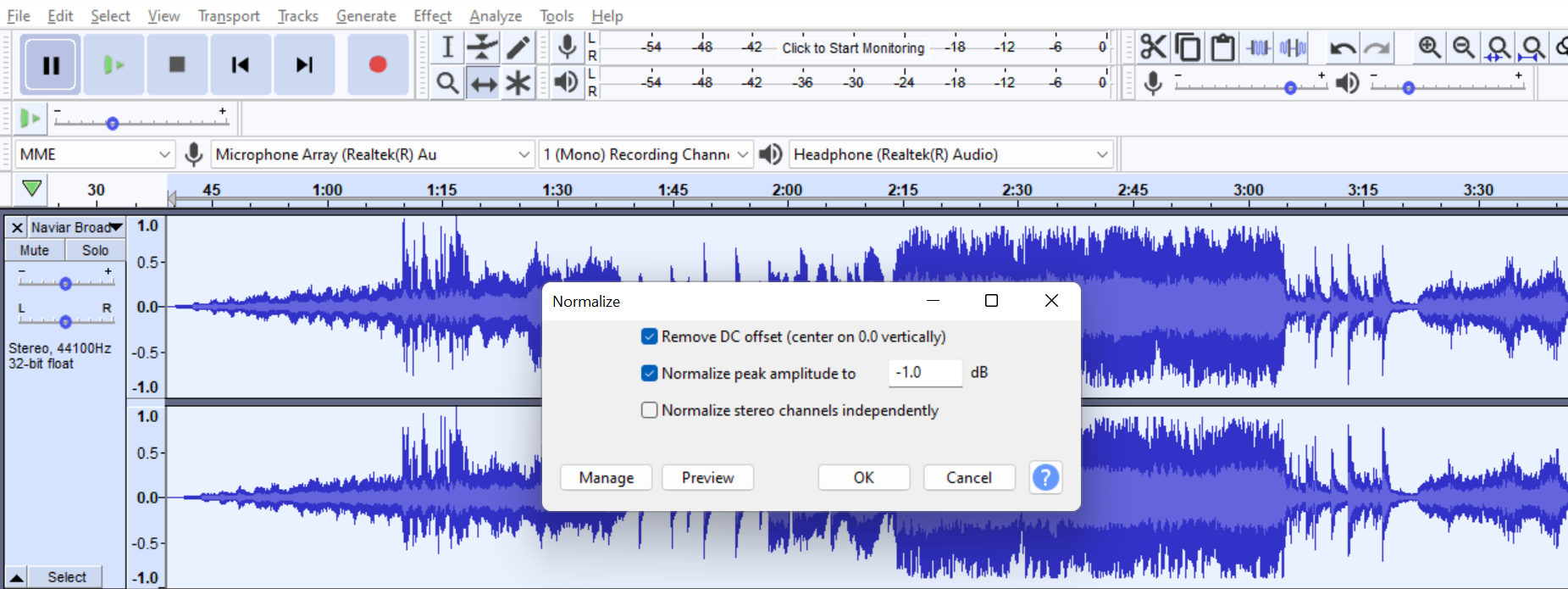Click the green Timeline options triangle

click(32, 188)
